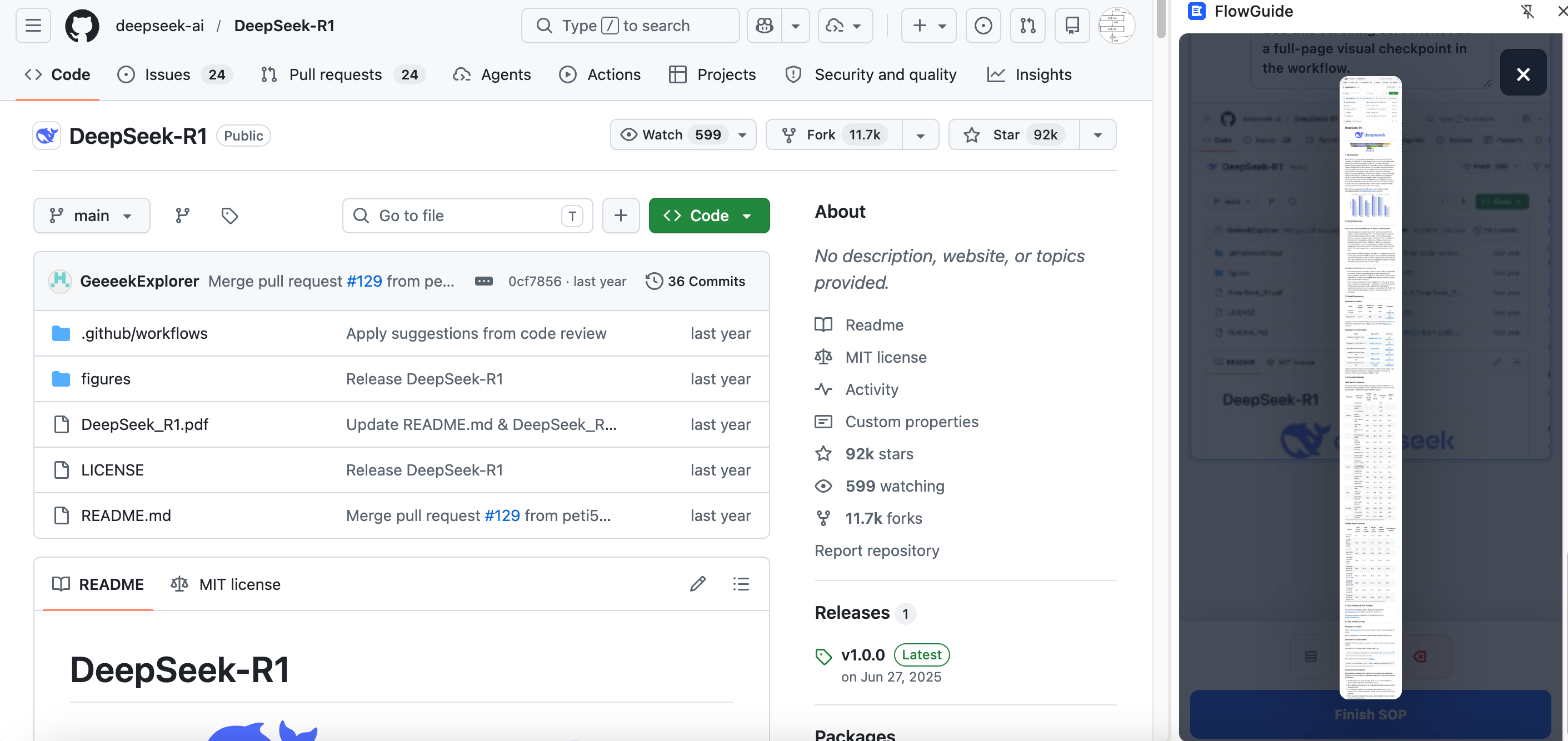The width and height of the screenshot is (1568, 741).
Task: Open the user profile avatar menu
Action: tap(1116, 26)
